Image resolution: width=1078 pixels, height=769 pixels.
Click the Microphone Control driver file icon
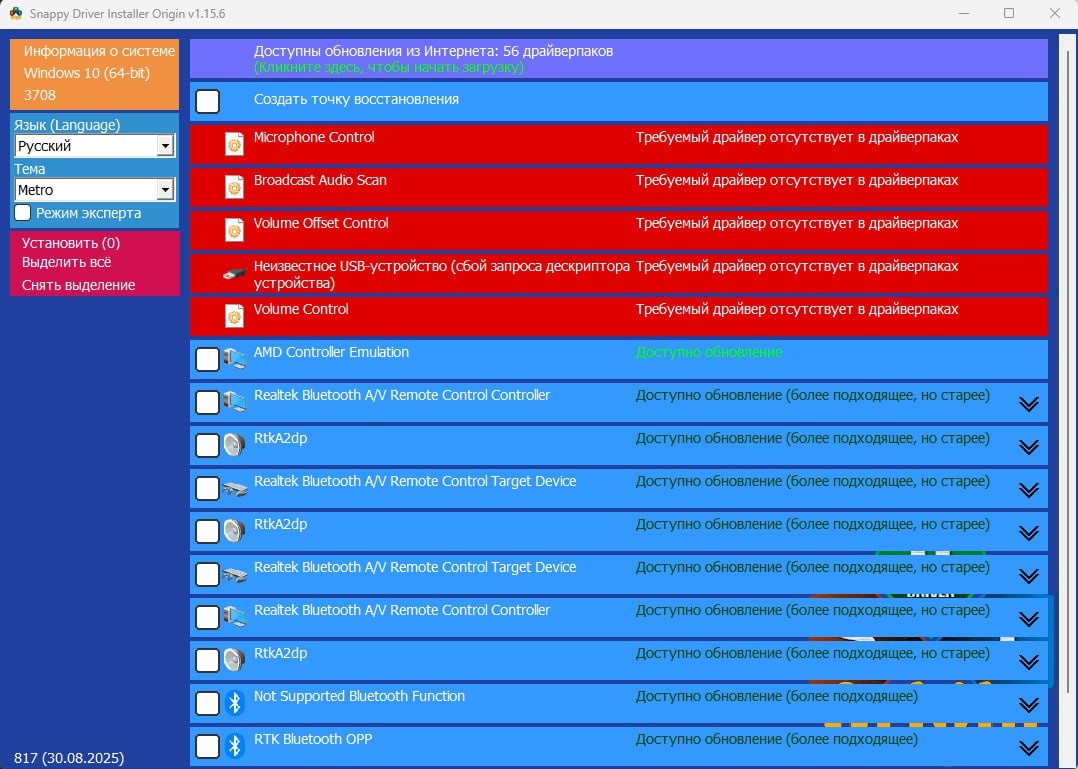[234, 144]
